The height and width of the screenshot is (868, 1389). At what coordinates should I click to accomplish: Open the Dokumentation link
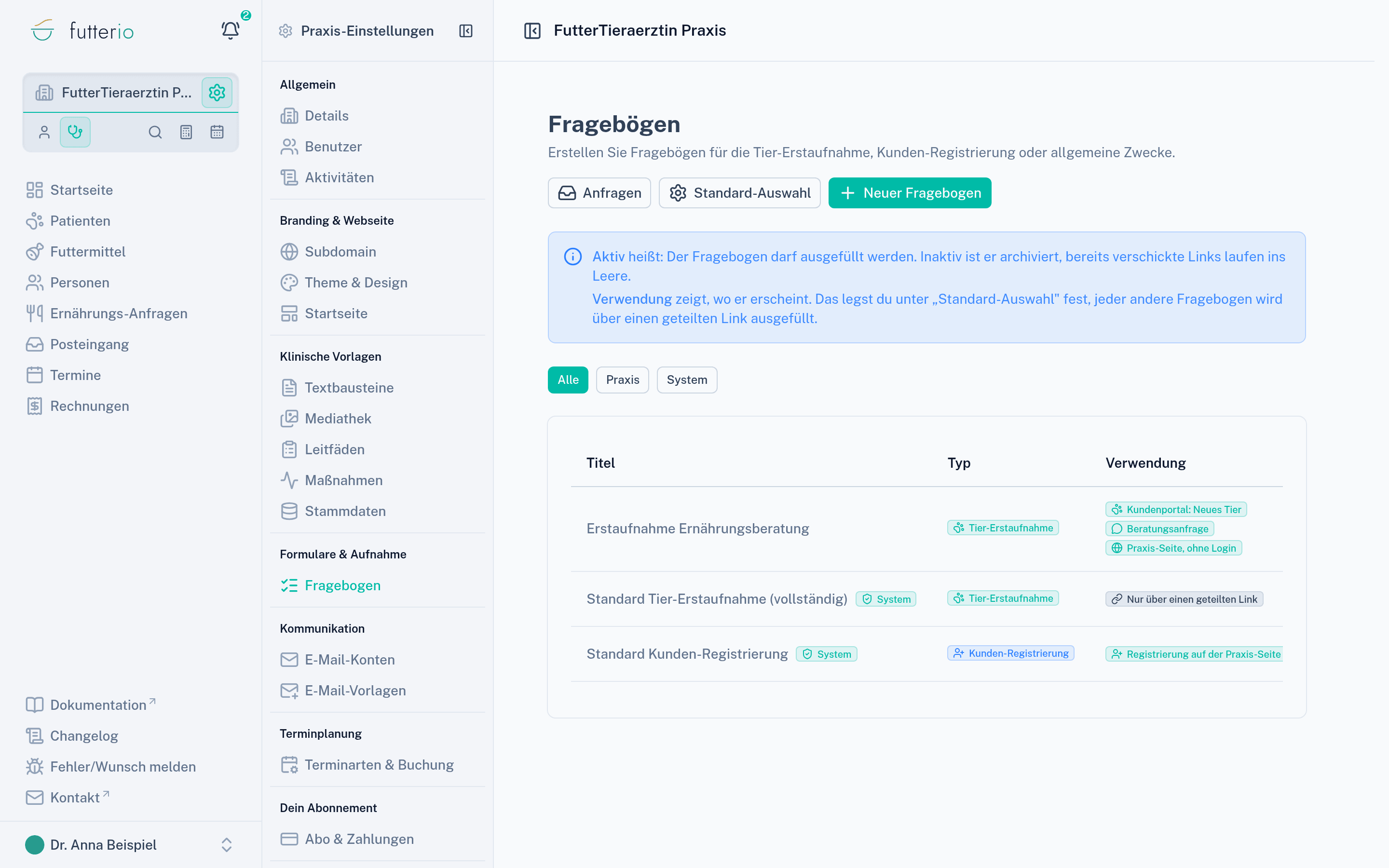tap(91, 705)
